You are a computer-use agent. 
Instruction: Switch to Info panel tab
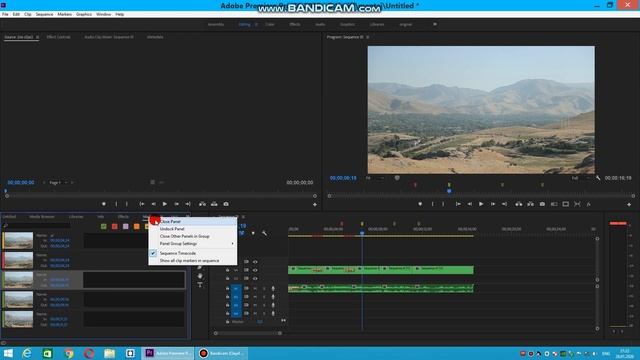[100, 217]
